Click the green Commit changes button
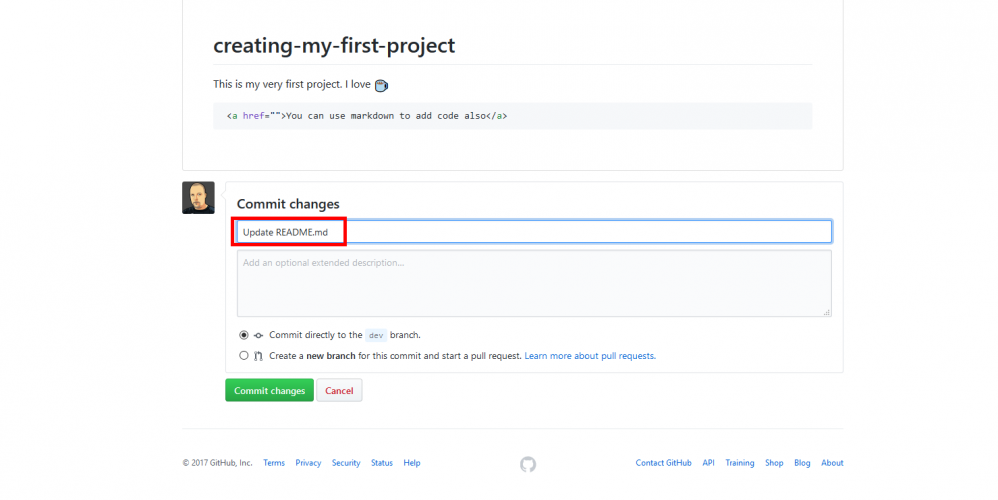This screenshot has height=500, width=998. point(269,391)
